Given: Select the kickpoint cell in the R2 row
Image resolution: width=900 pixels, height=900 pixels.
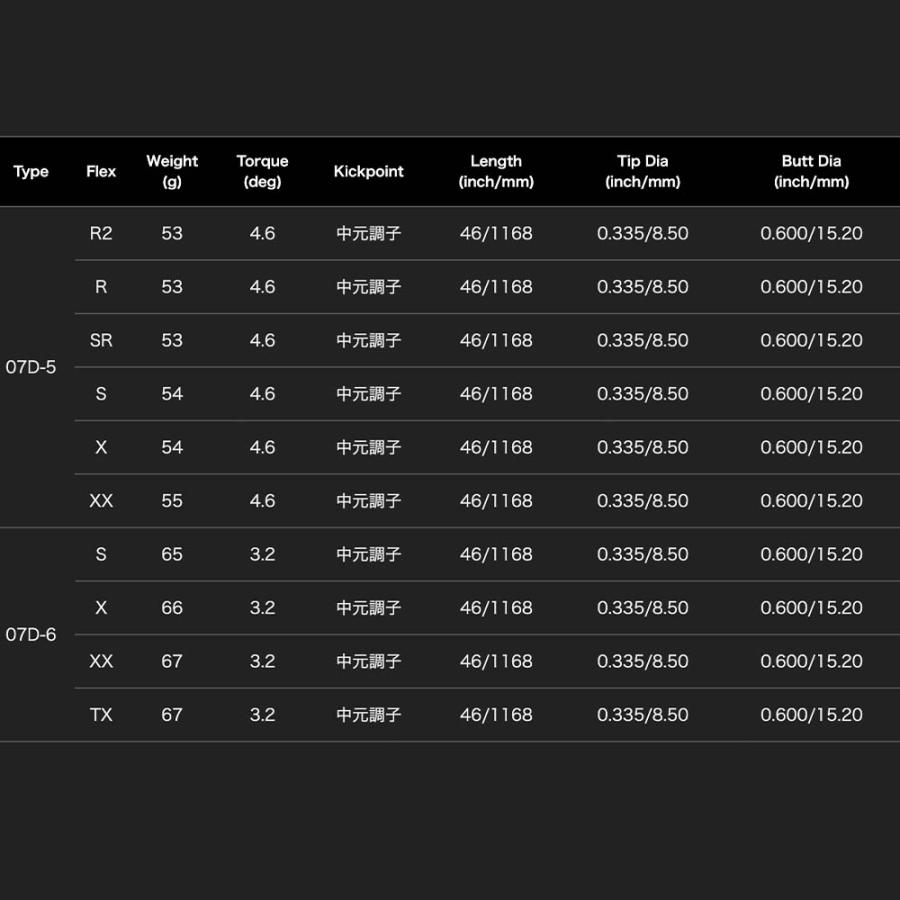Looking at the screenshot, I should click(x=368, y=233).
